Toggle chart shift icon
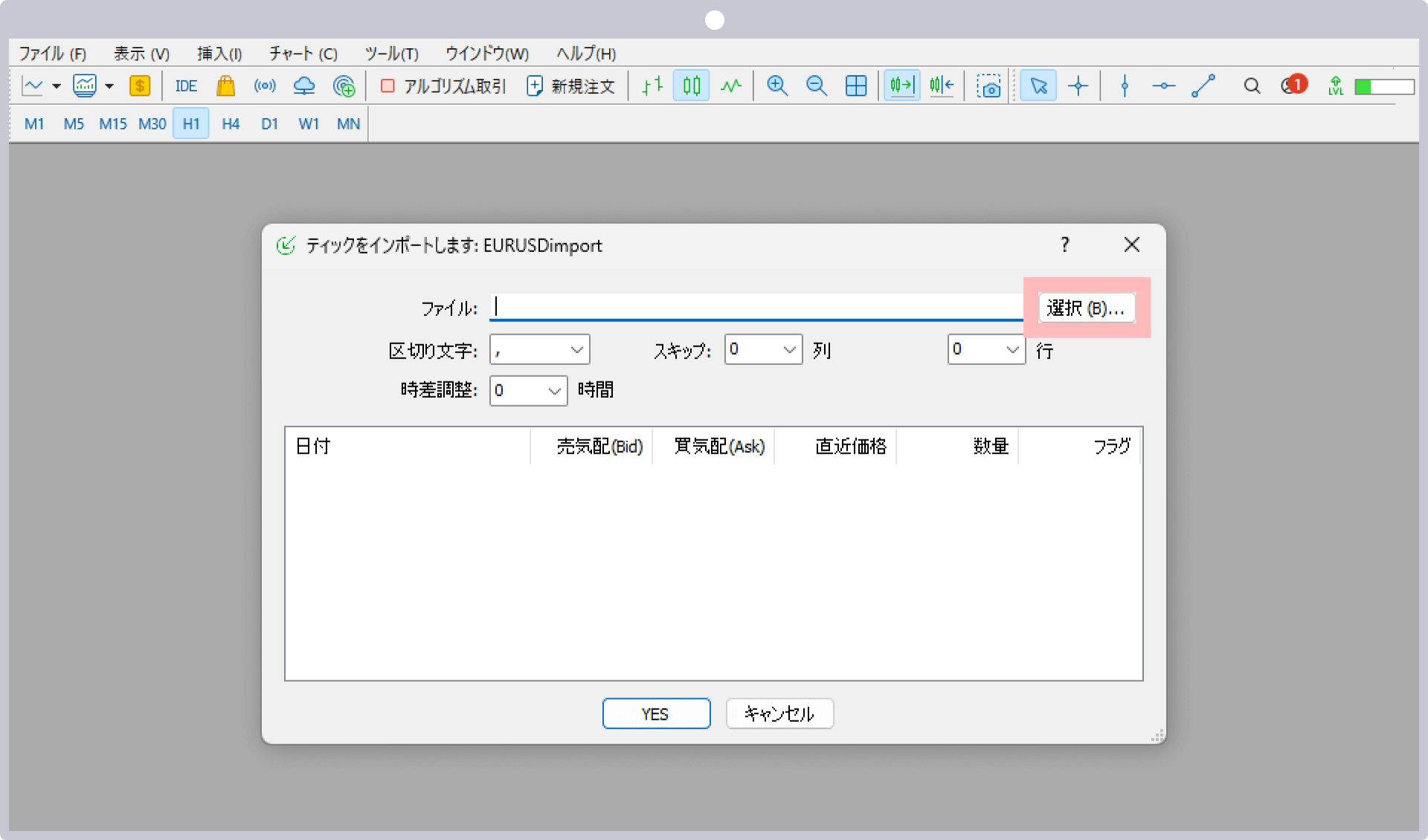This screenshot has height=840, width=1428. (x=942, y=86)
